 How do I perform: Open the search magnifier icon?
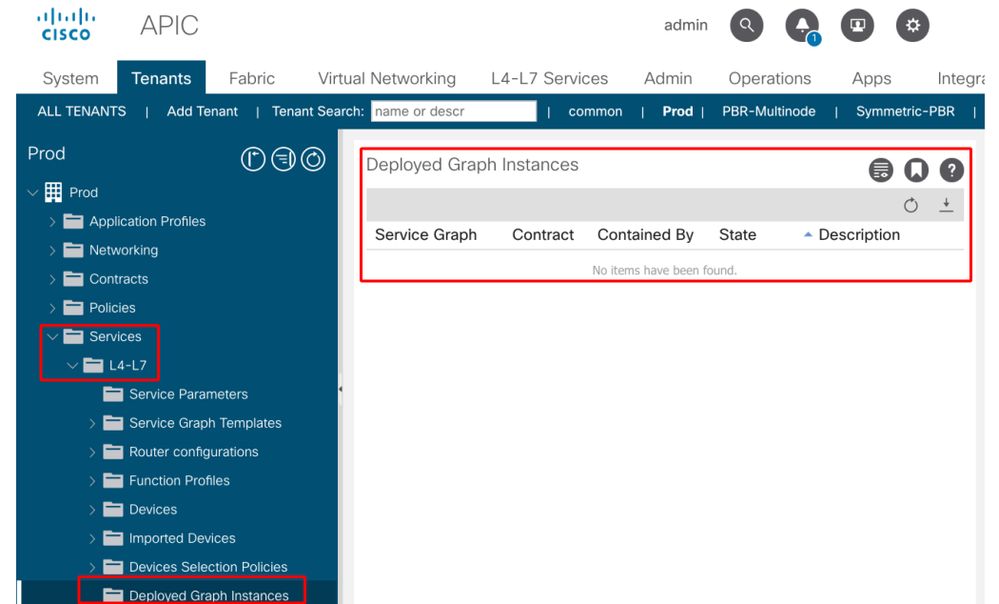747,25
